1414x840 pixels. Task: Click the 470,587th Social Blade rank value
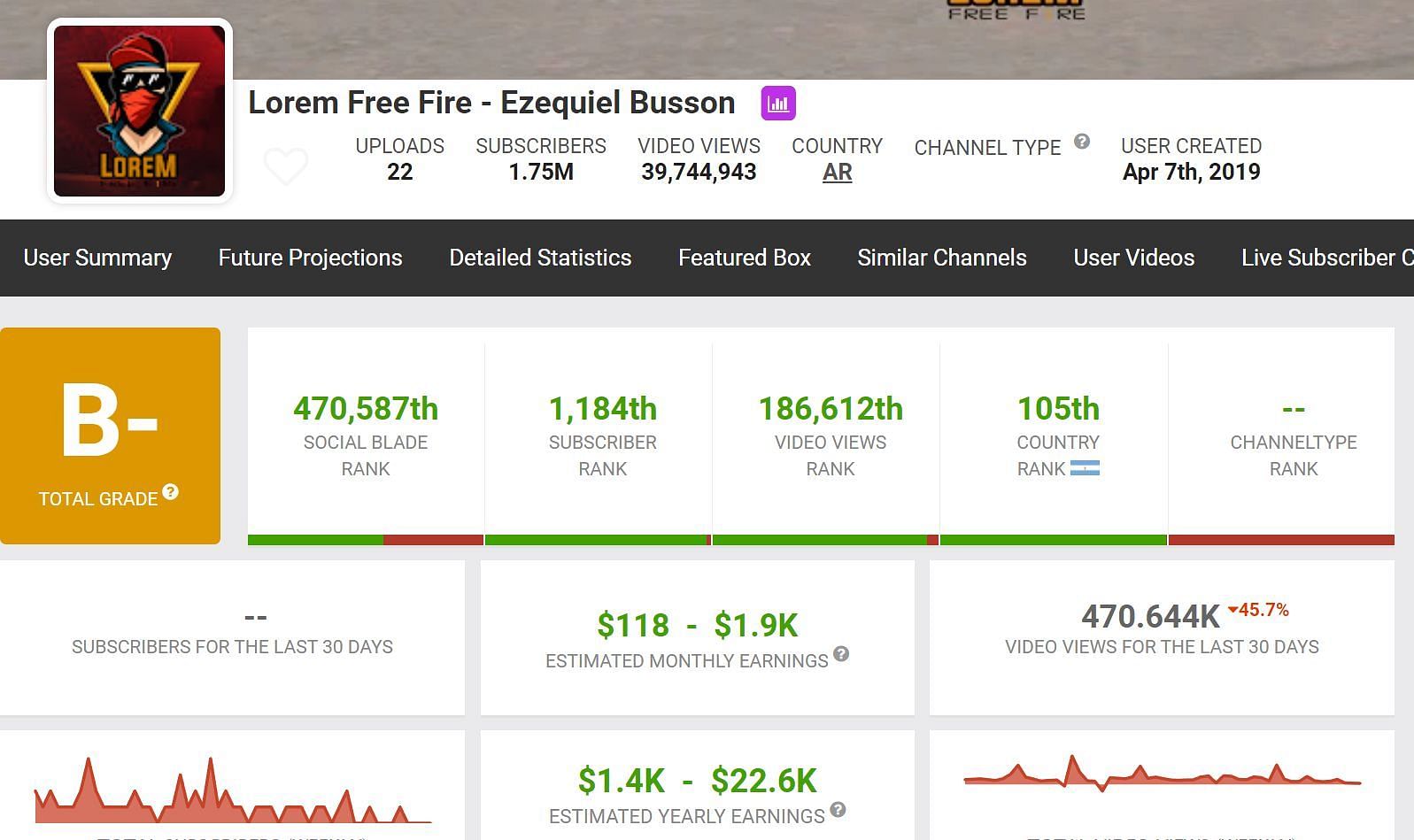point(366,409)
